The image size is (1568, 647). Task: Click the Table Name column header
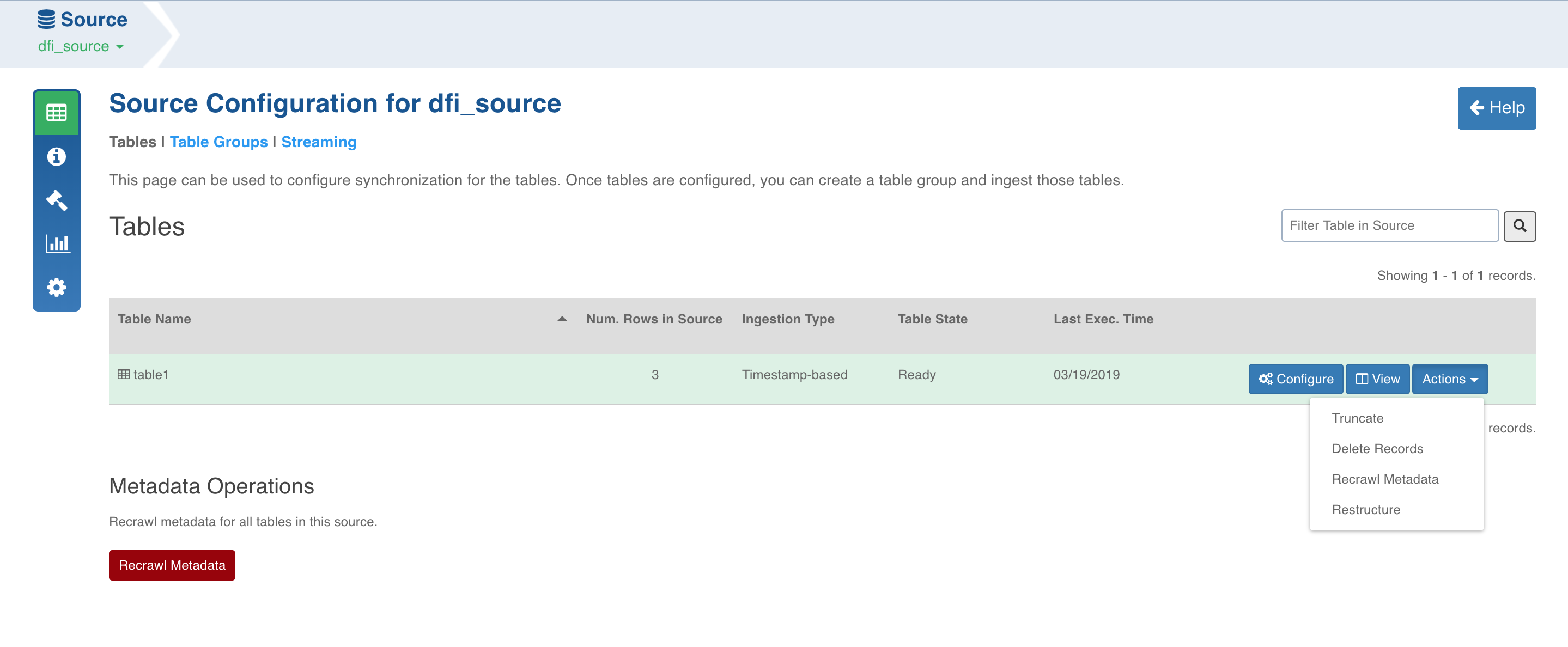click(x=154, y=319)
